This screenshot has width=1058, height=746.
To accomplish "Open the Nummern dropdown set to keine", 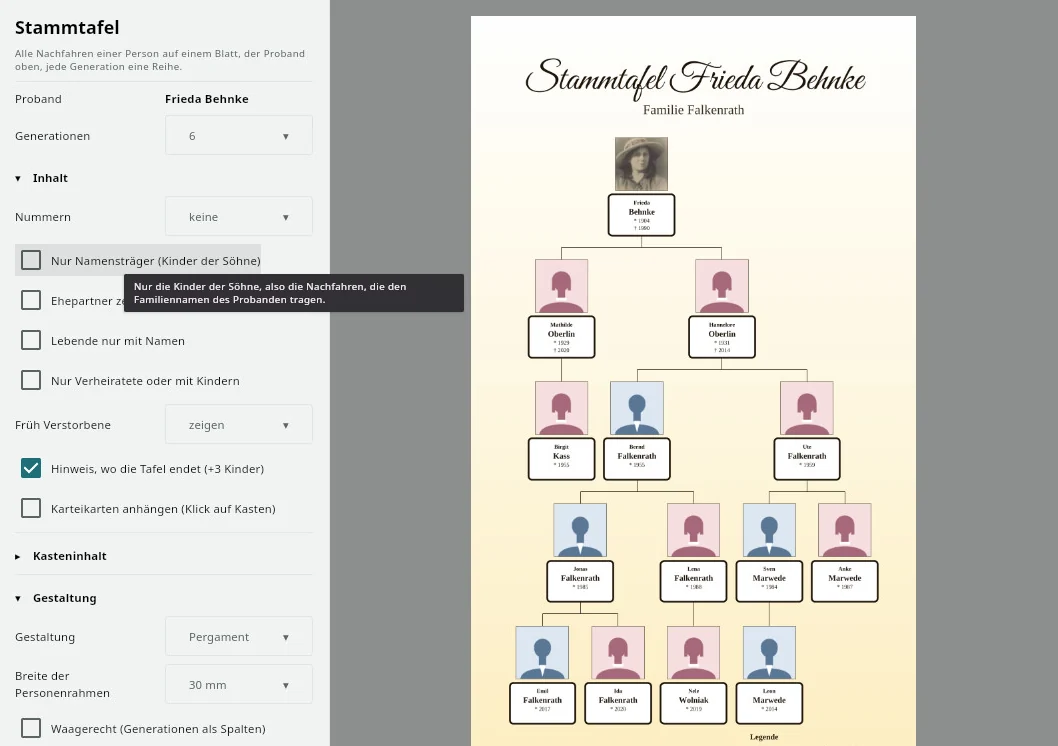I will (x=239, y=217).
